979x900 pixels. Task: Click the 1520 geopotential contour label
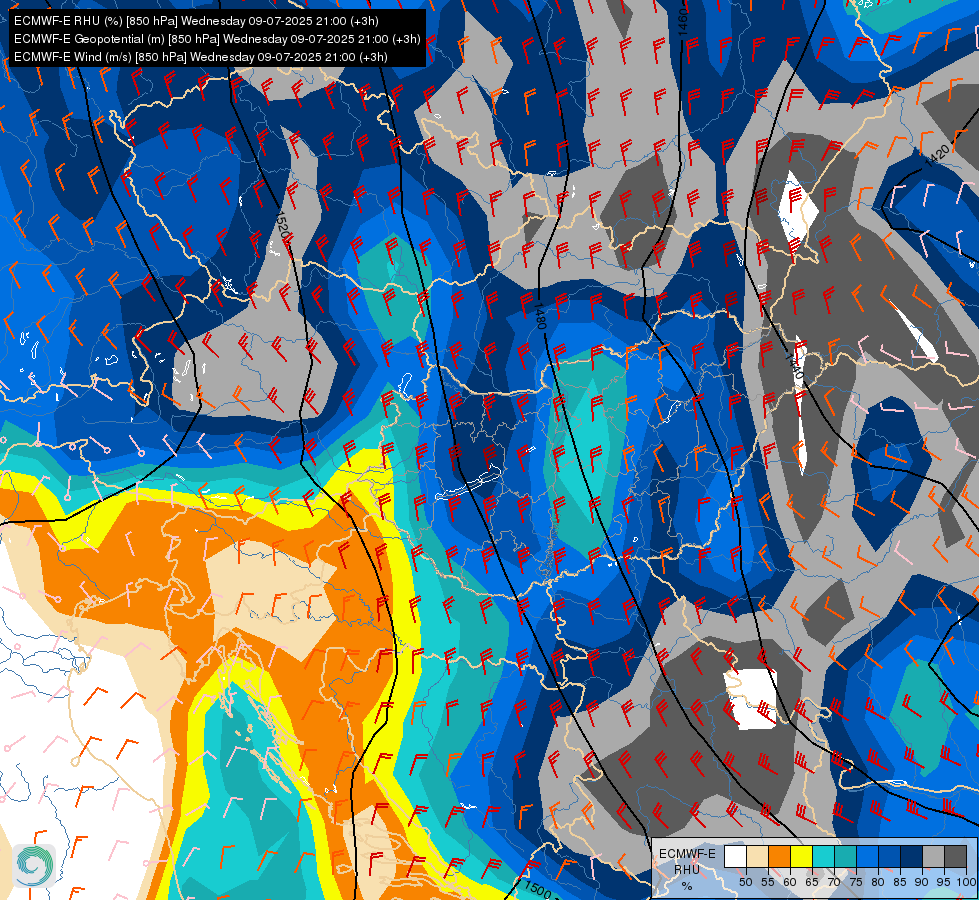click(x=283, y=227)
